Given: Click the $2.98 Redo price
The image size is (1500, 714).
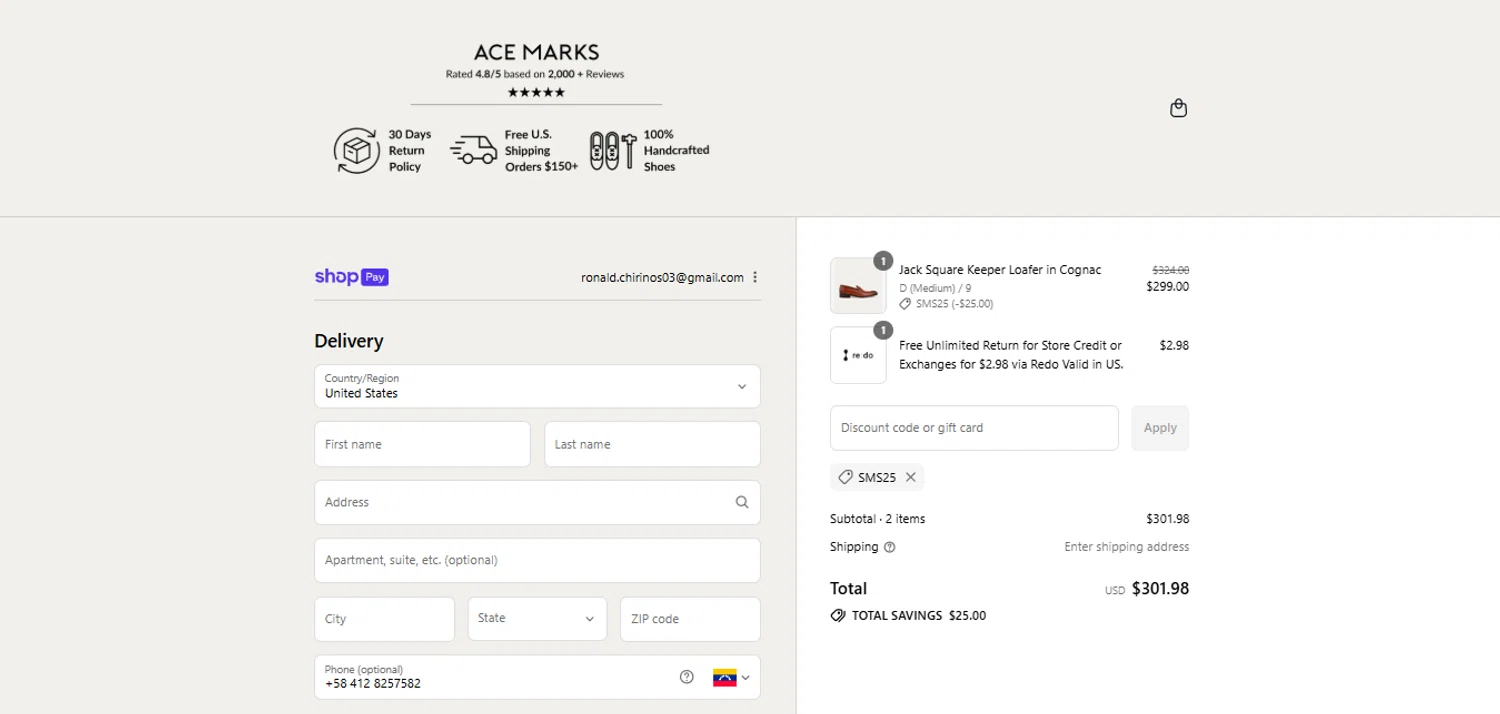Looking at the screenshot, I should click(1174, 345).
